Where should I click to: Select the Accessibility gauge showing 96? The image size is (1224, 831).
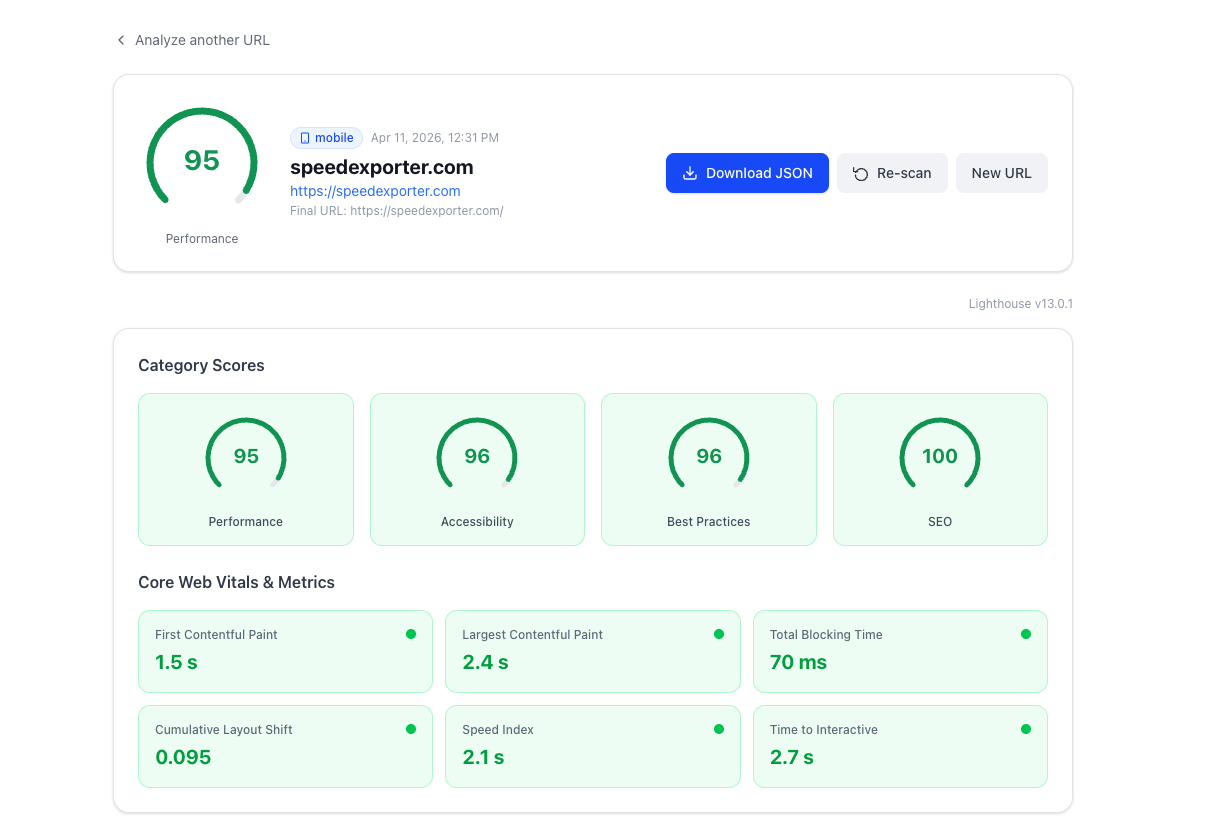point(477,455)
